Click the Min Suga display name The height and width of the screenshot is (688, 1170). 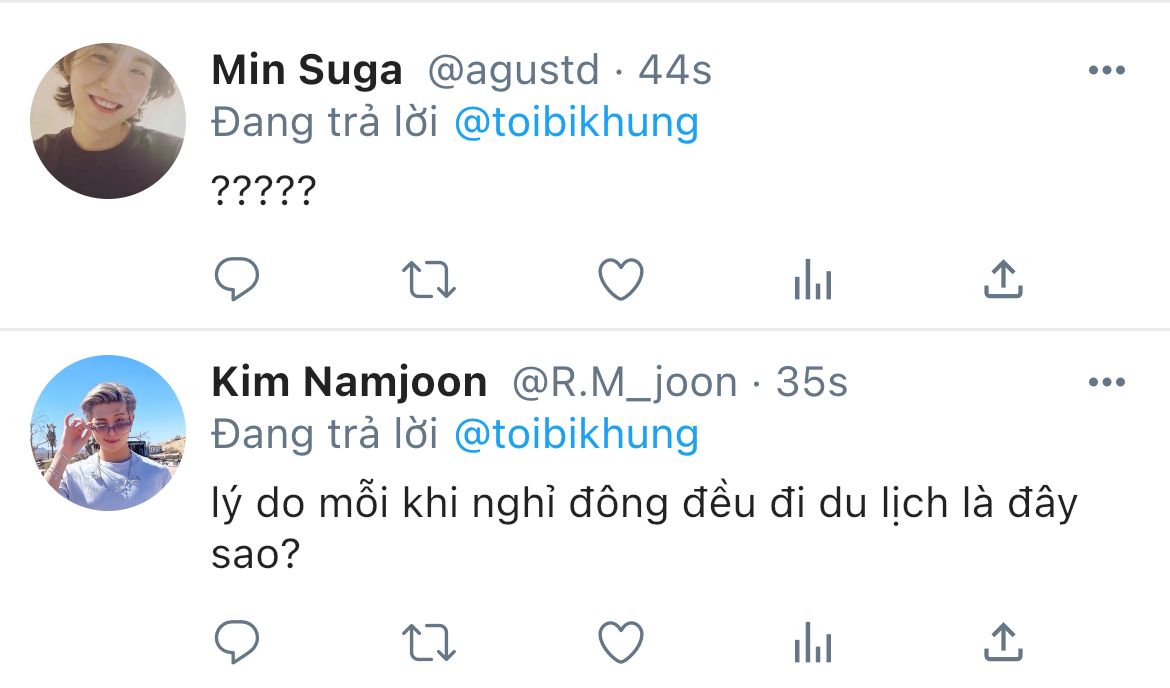307,71
